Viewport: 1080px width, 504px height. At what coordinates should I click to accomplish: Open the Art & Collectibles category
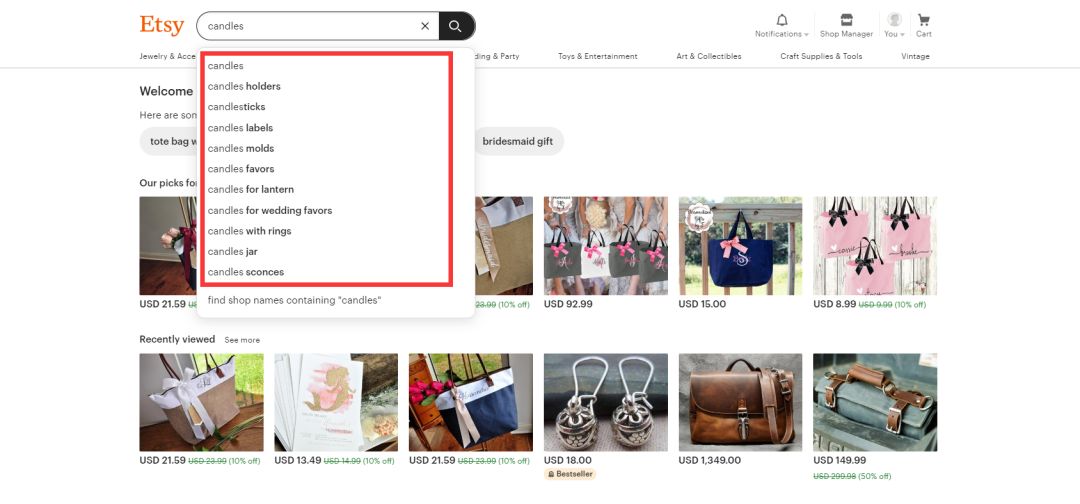[708, 57]
